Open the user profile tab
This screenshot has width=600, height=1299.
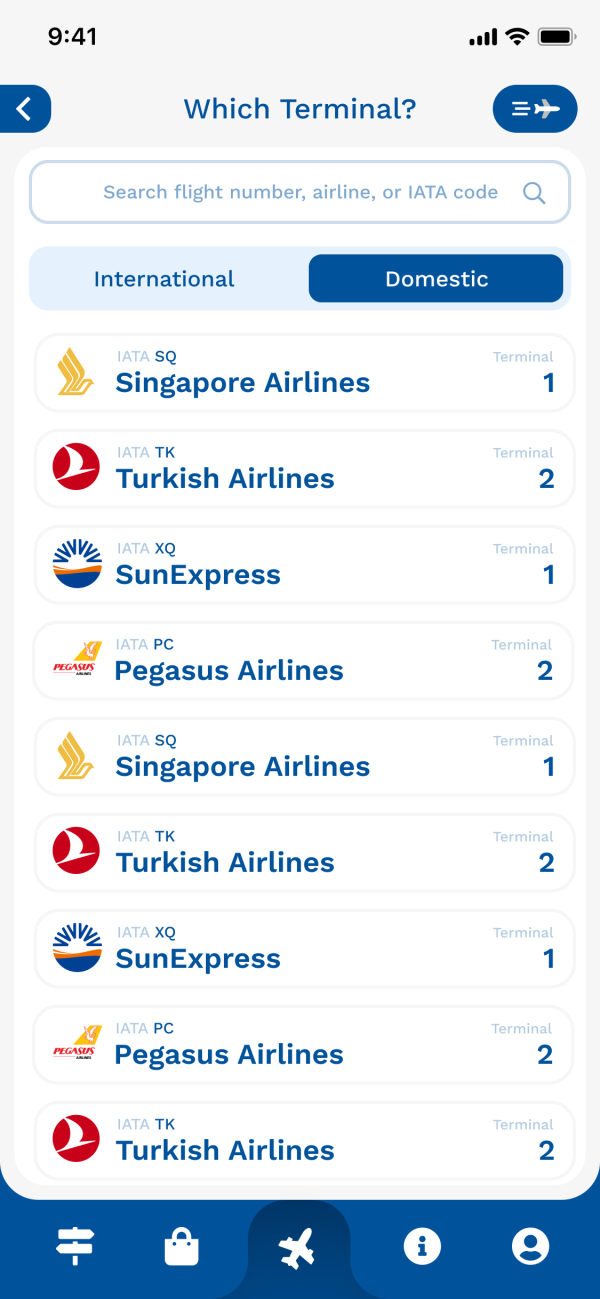pyautogui.click(x=530, y=1246)
